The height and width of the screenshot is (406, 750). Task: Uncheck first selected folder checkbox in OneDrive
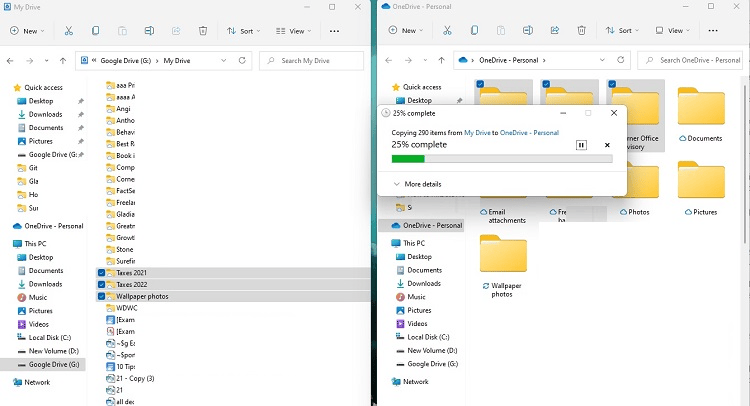480,84
